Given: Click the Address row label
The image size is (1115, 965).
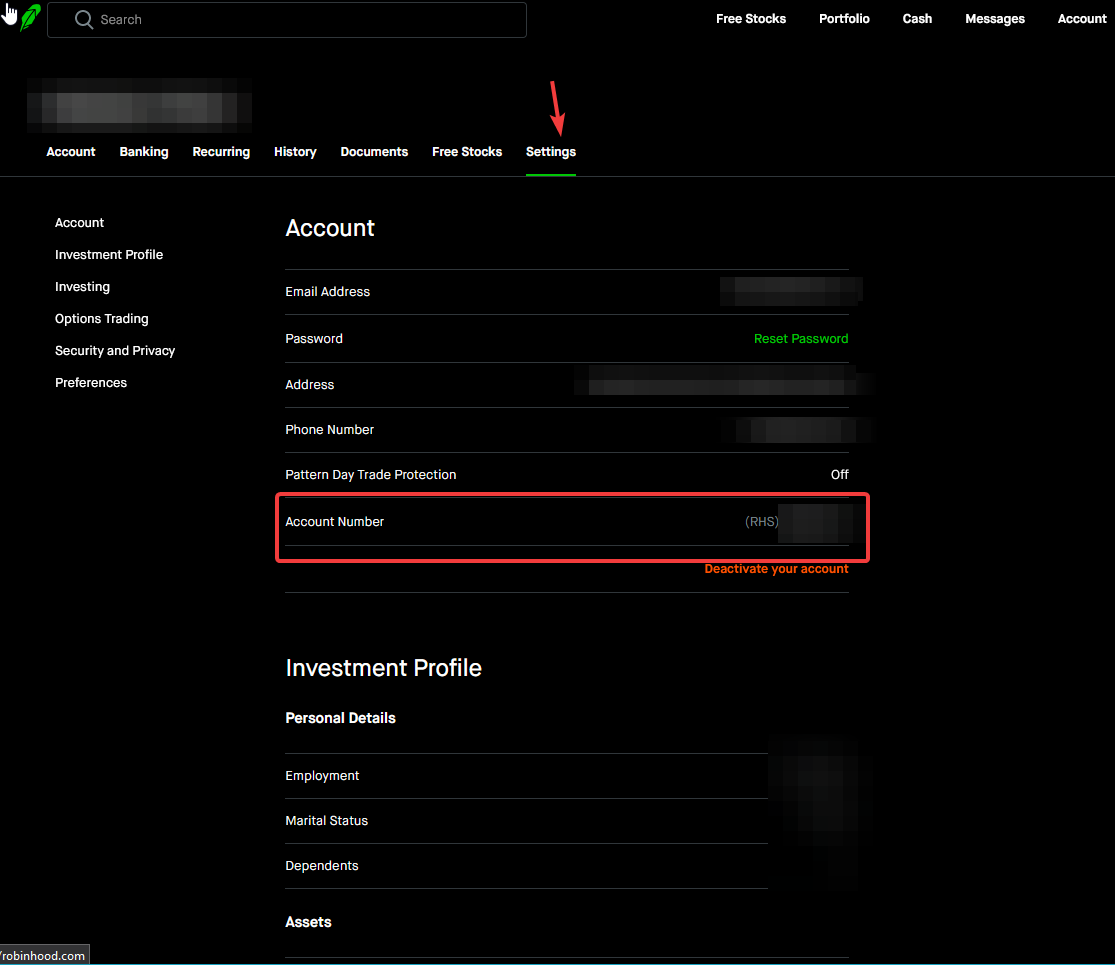Looking at the screenshot, I should 309,385.
